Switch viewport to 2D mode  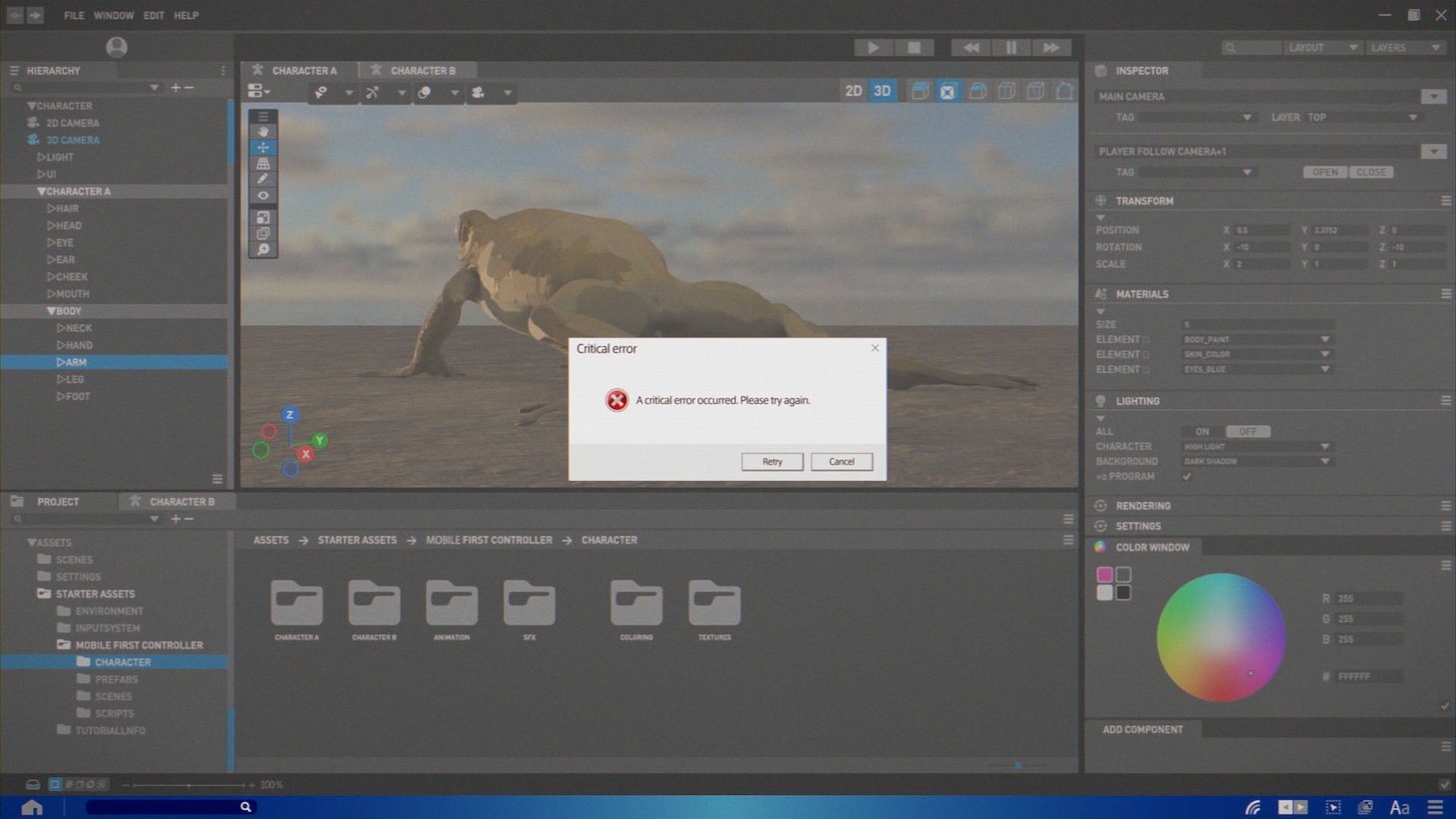pyautogui.click(x=854, y=91)
